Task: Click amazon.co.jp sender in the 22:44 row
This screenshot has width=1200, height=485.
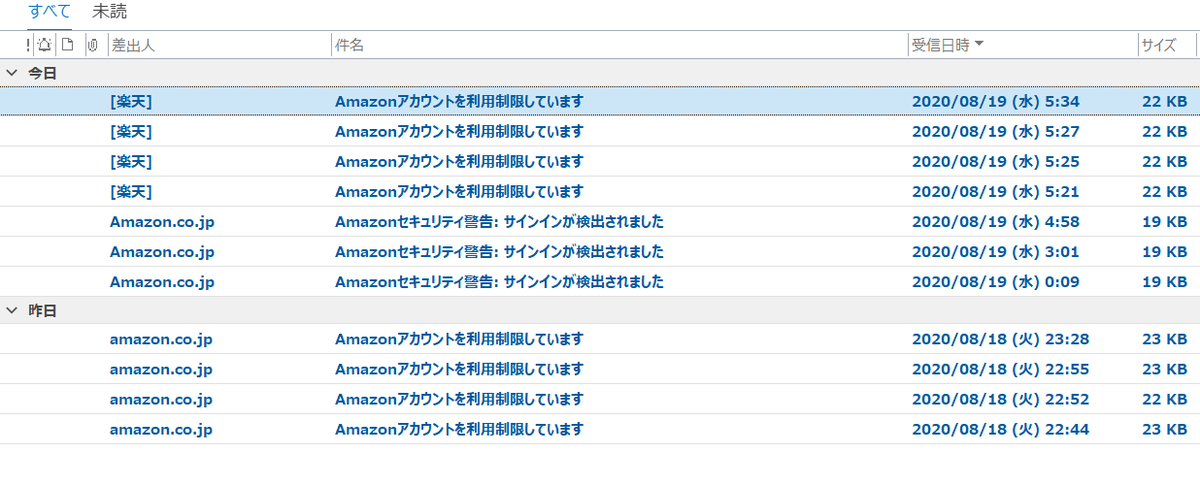Action: pyautogui.click(x=161, y=429)
